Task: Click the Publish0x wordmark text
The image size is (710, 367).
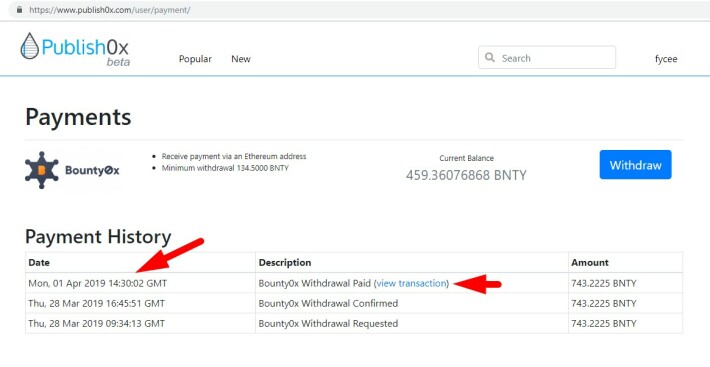Action: pos(85,47)
